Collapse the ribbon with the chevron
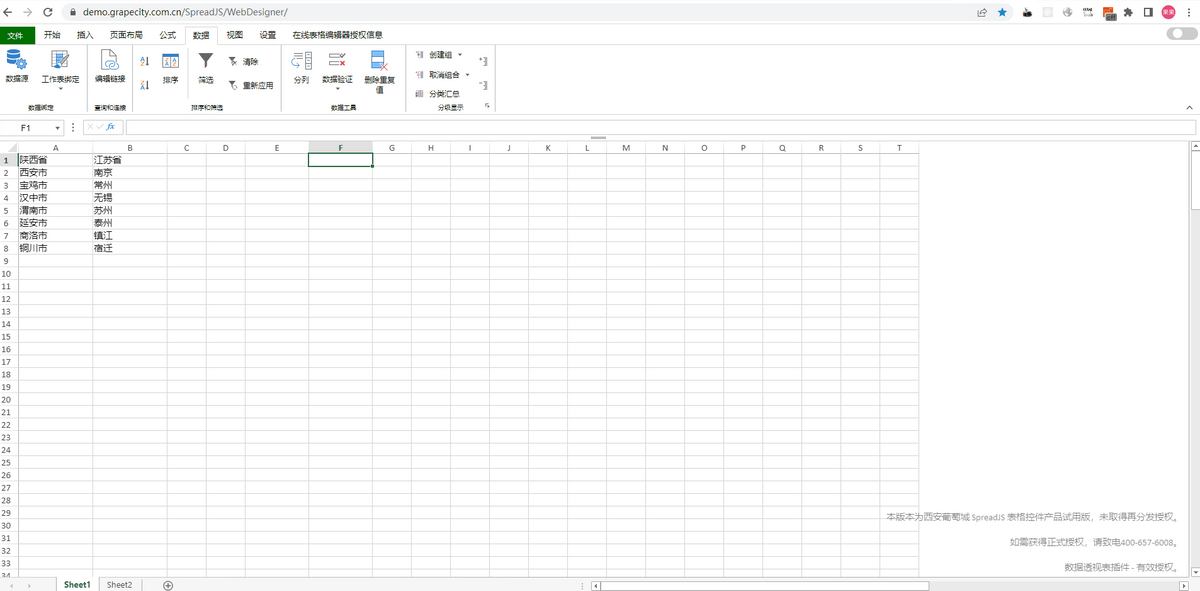This screenshot has height=591, width=1200. coord(1189,107)
